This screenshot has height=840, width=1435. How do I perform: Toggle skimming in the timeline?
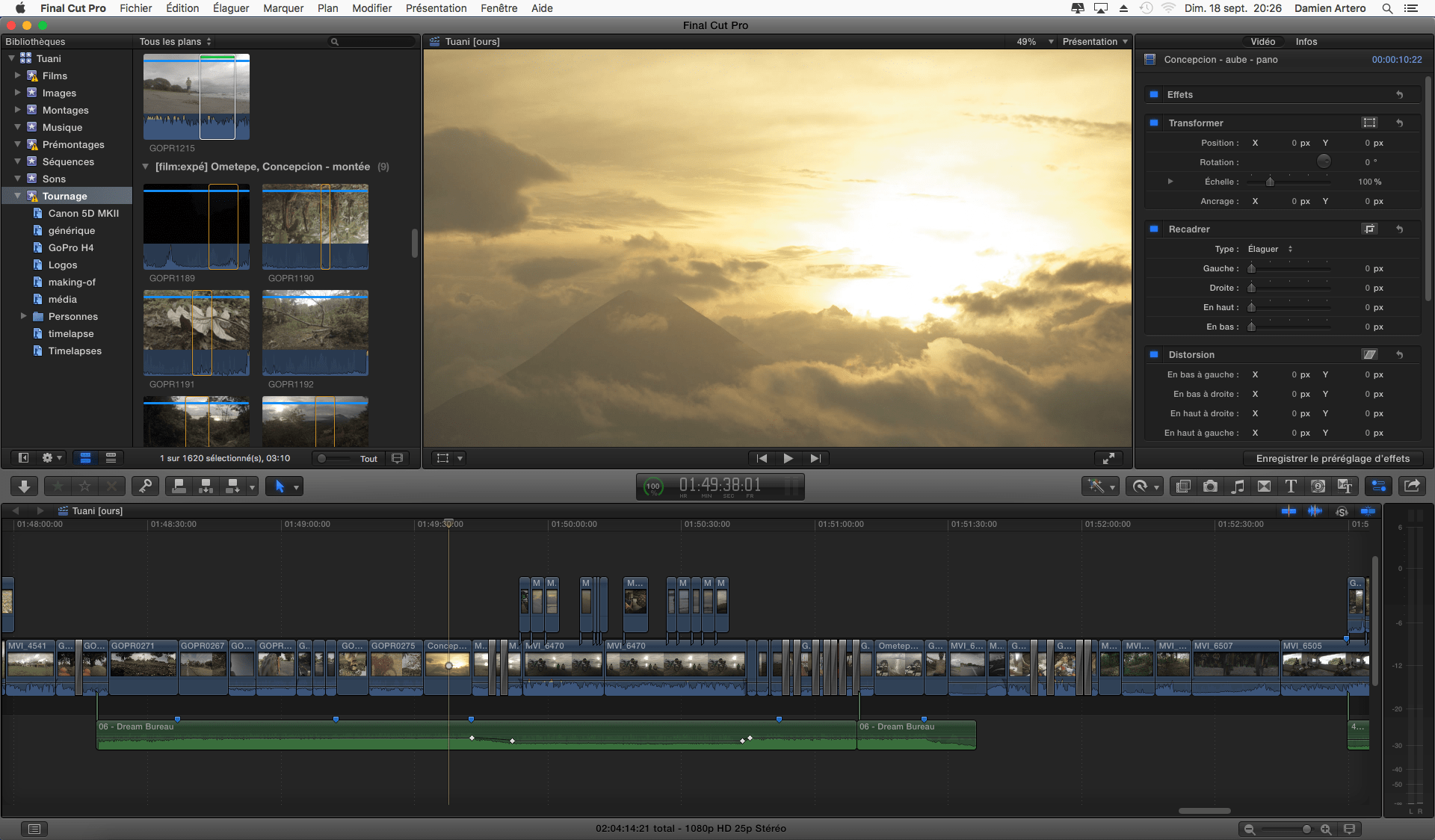click(1289, 511)
